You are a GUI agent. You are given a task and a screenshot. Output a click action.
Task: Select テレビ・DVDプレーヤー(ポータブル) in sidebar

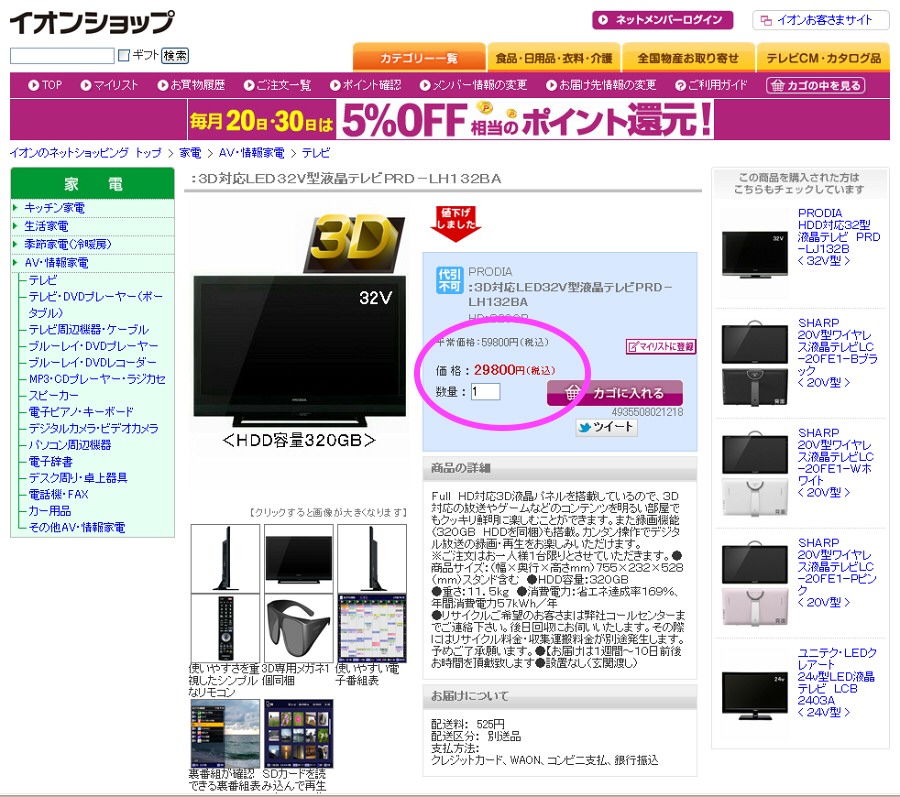pyautogui.click(x=96, y=305)
